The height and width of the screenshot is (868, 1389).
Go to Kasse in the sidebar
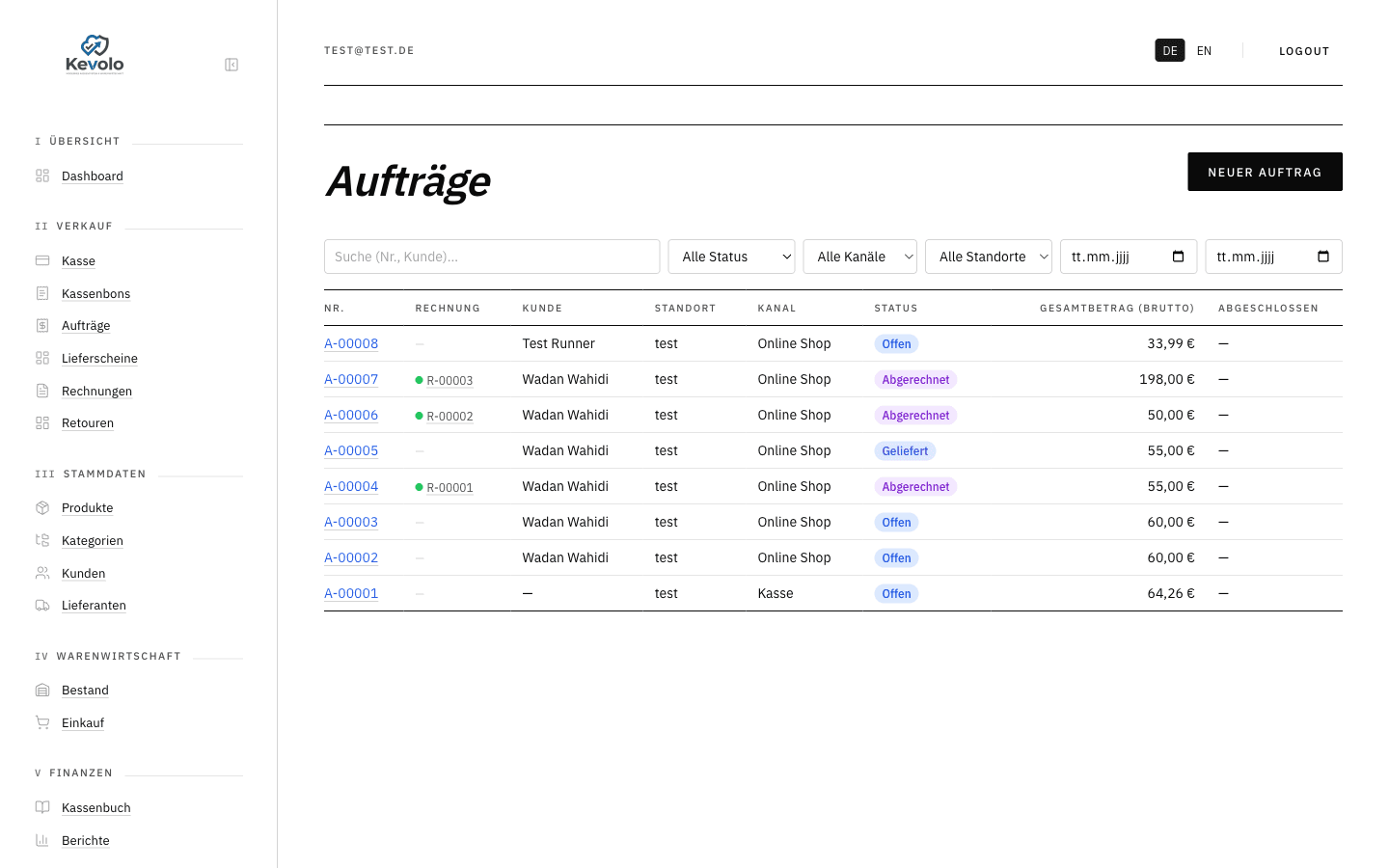(78, 260)
